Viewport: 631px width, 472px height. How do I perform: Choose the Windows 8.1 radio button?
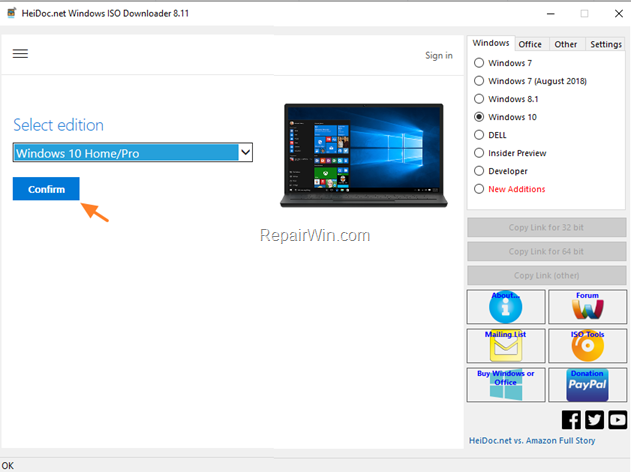pyautogui.click(x=479, y=99)
